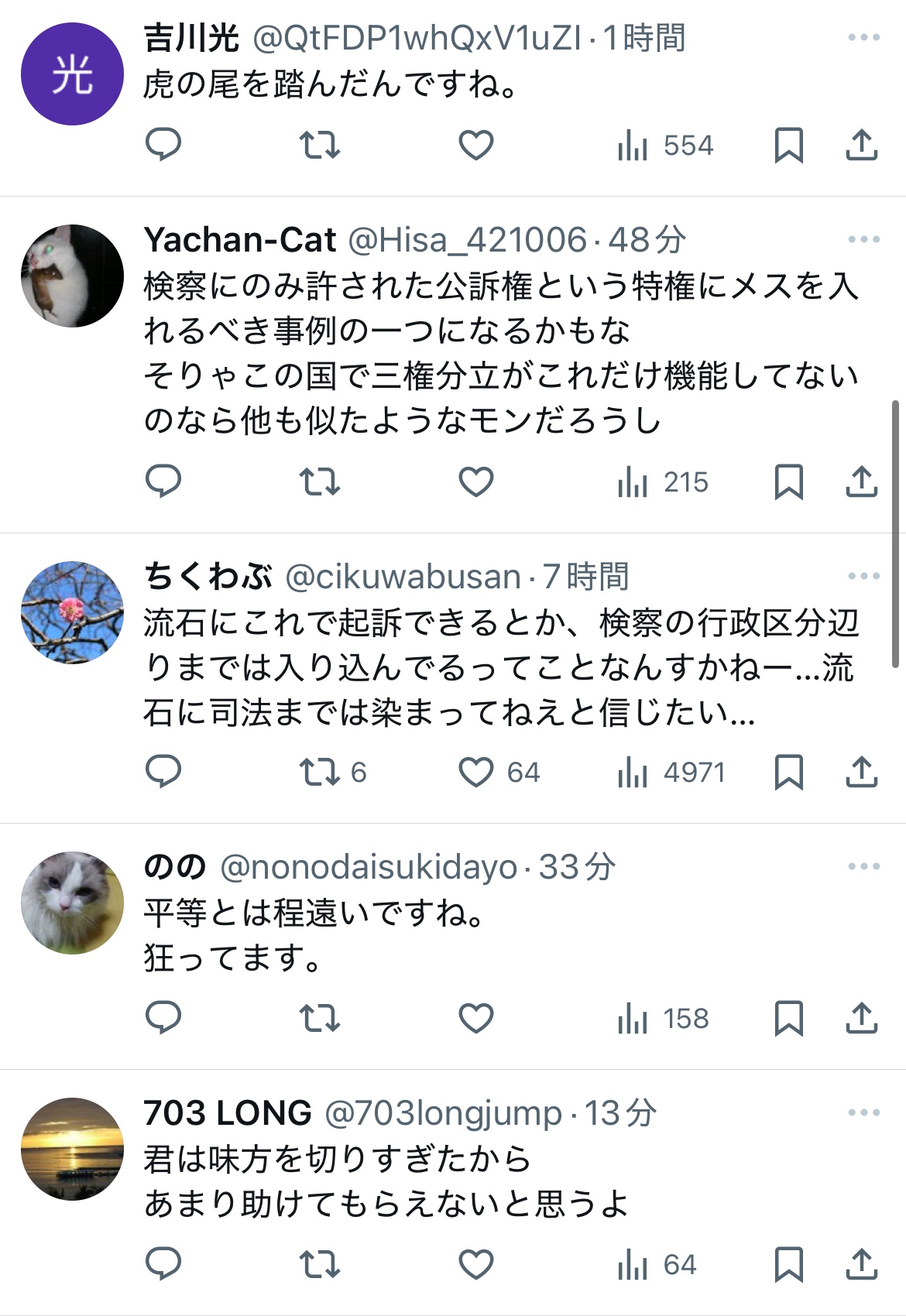This screenshot has width=906, height=1316.
Task: Retweet the 703 LONG tweet
Action: click(x=320, y=1264)
